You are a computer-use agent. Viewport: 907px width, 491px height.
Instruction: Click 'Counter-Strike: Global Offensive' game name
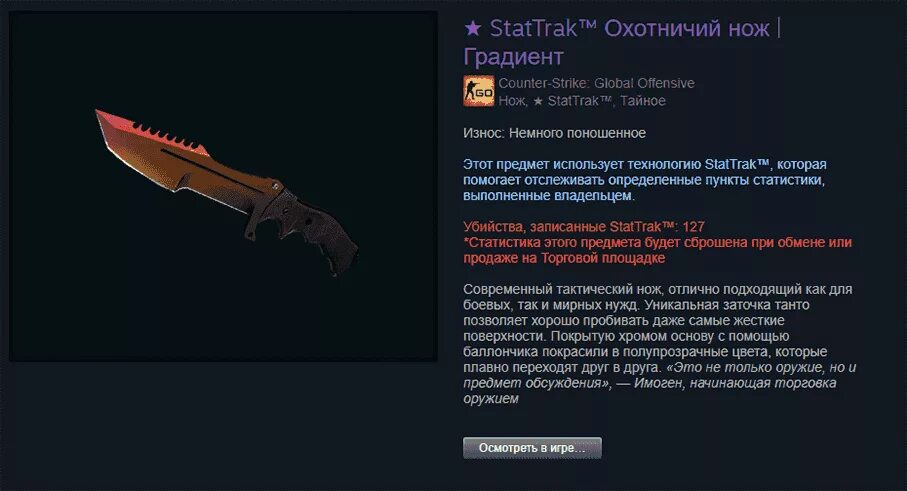click(596, 83)
